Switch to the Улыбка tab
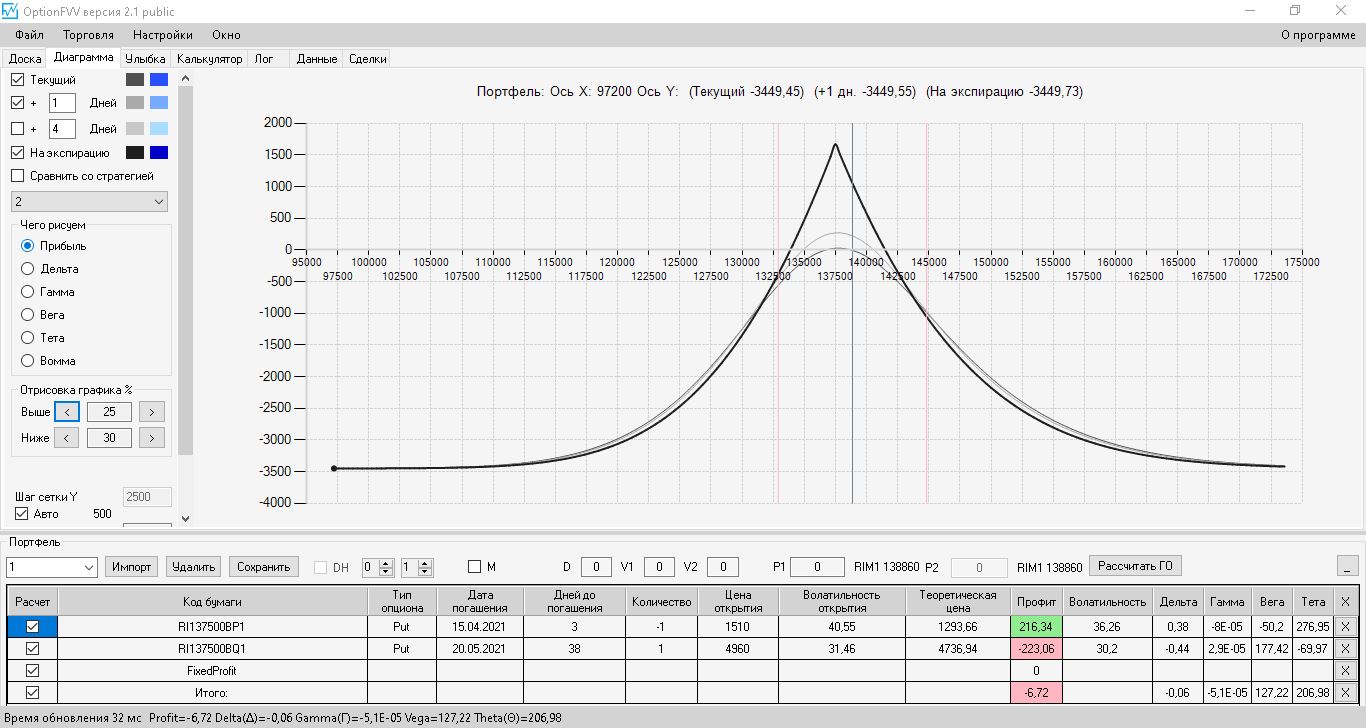 coord(145,59)
